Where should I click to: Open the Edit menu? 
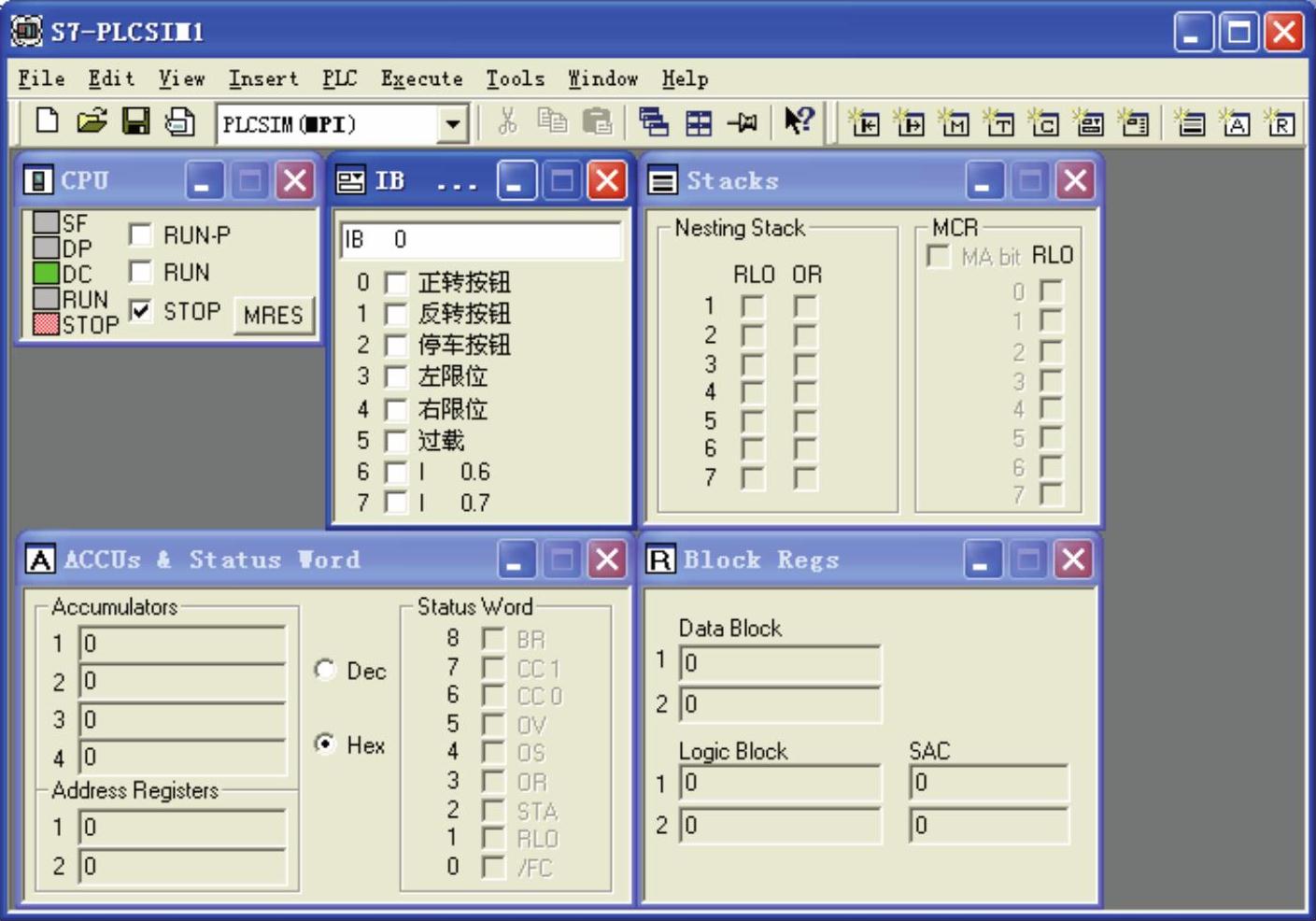111,78
